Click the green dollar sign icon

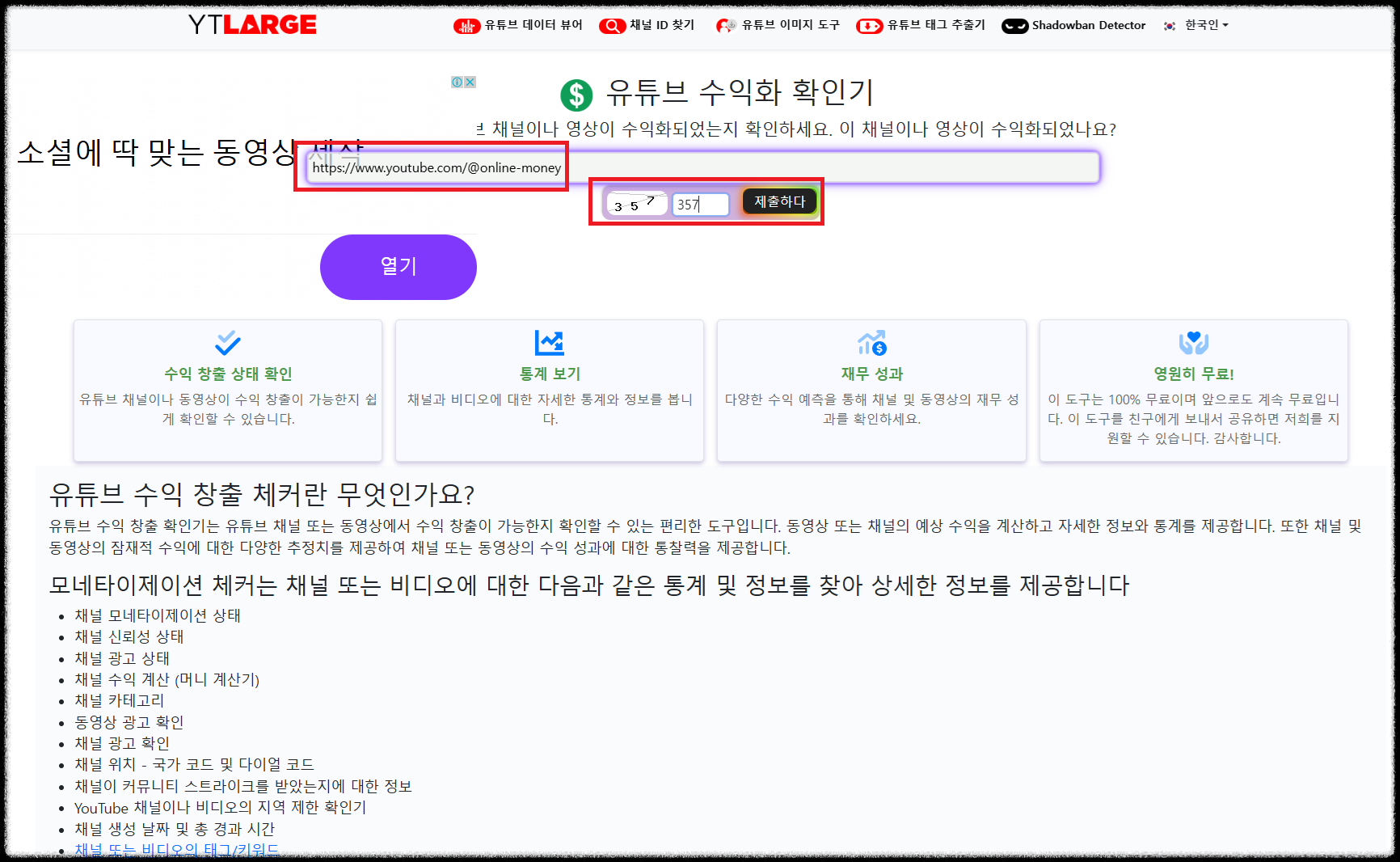click(576, 95)
